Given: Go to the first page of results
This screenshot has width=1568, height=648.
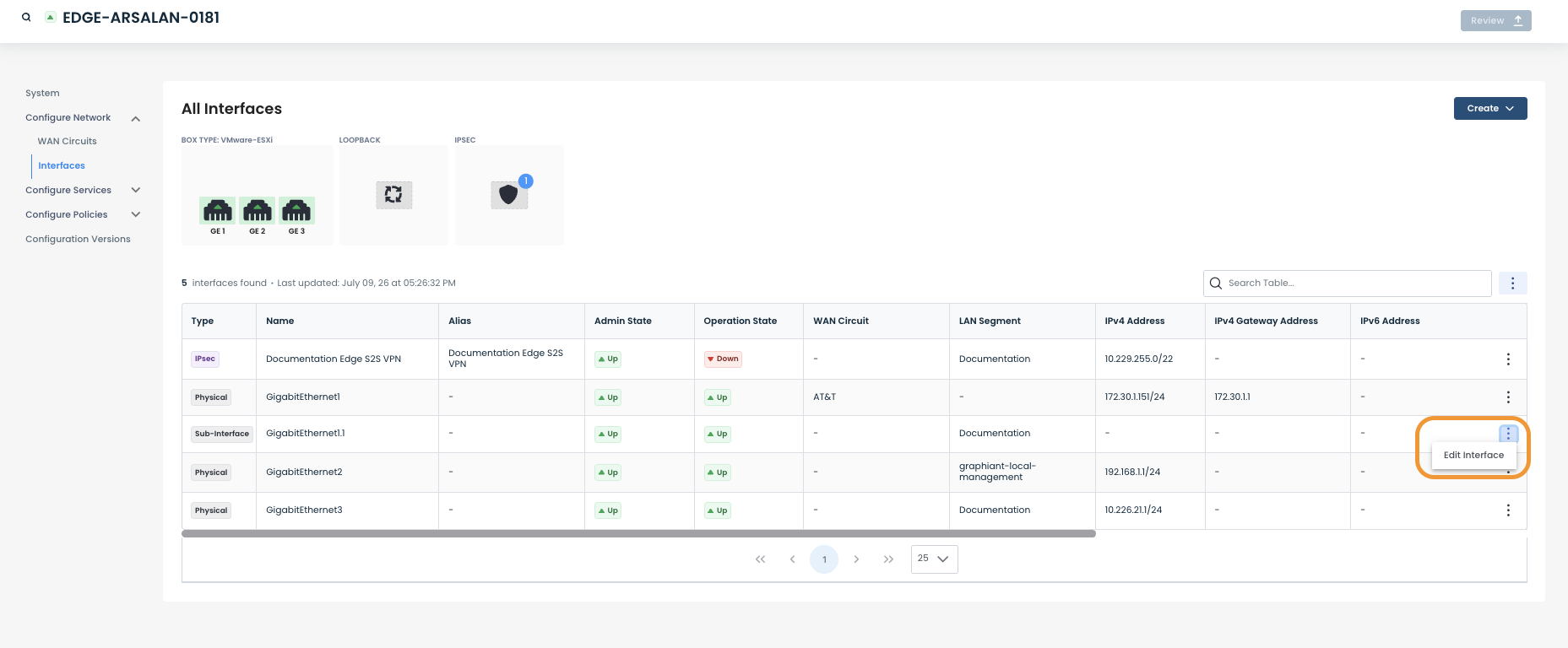Looking at the screenshot, I should [x=760, y=559].
